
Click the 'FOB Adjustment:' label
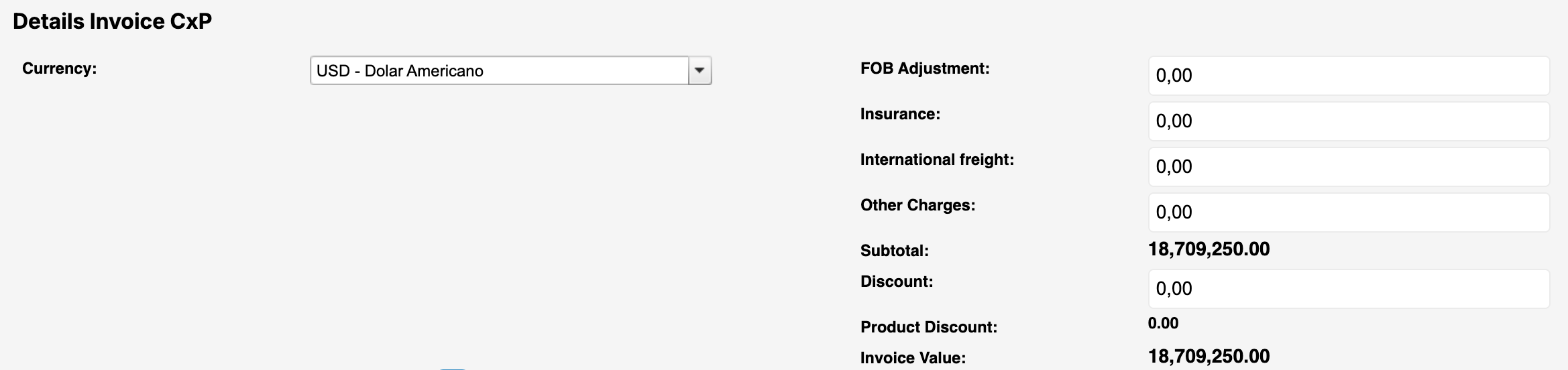pos(925,68)
